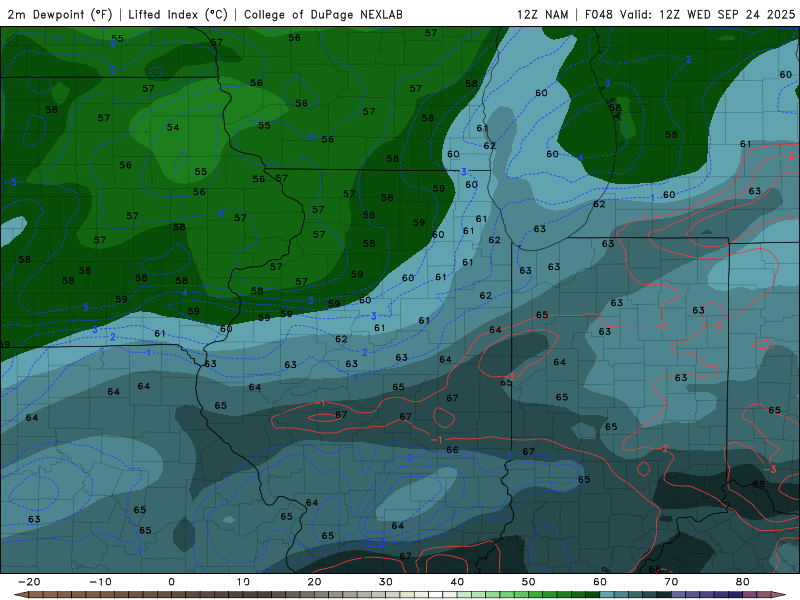Click the 0 tick label on the colorbar
The width and height of the screenshot is (800, 600).
pyautogui.click(x=171, y=582)
